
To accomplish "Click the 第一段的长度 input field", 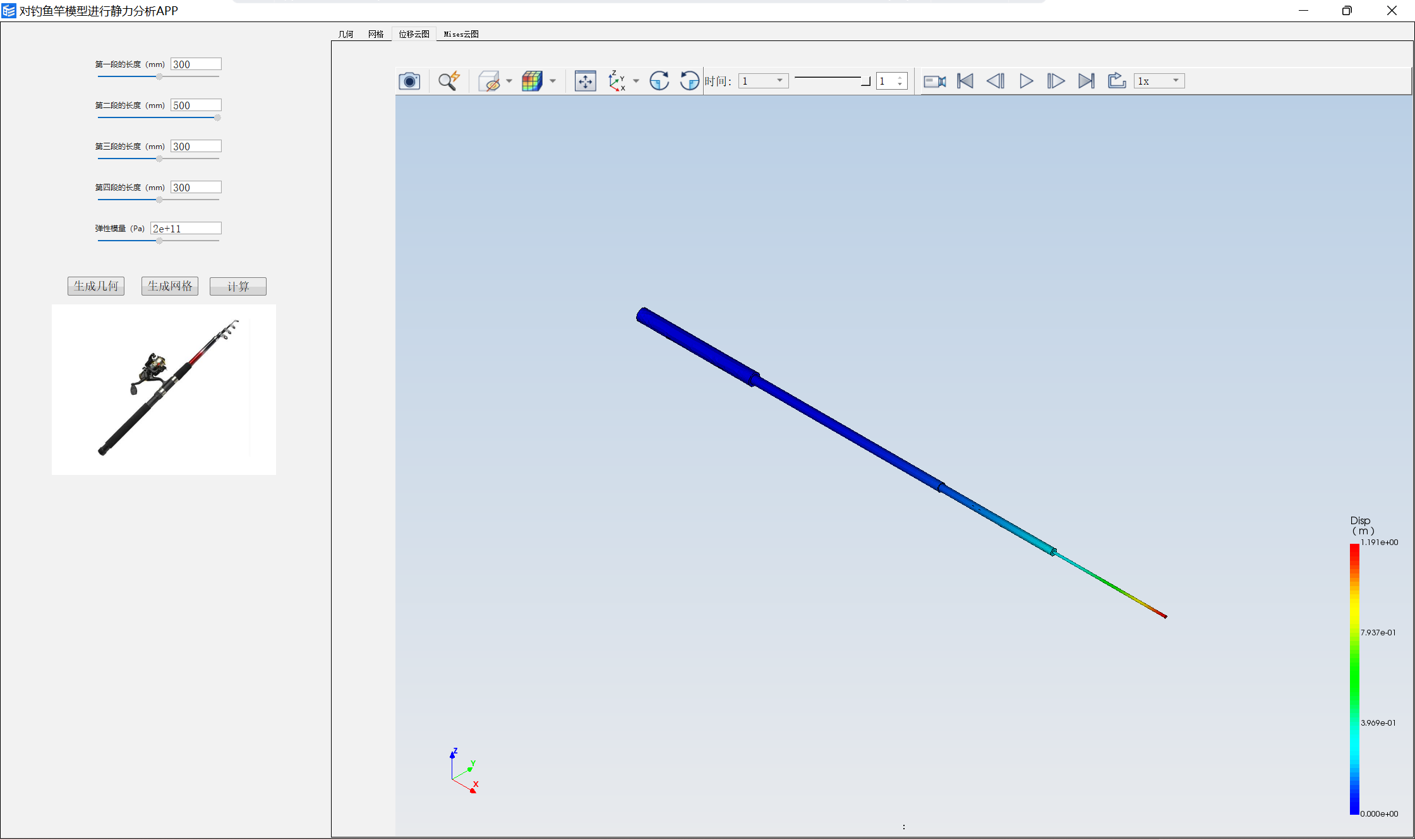I will pyautogui.click(x=196, y=64).
